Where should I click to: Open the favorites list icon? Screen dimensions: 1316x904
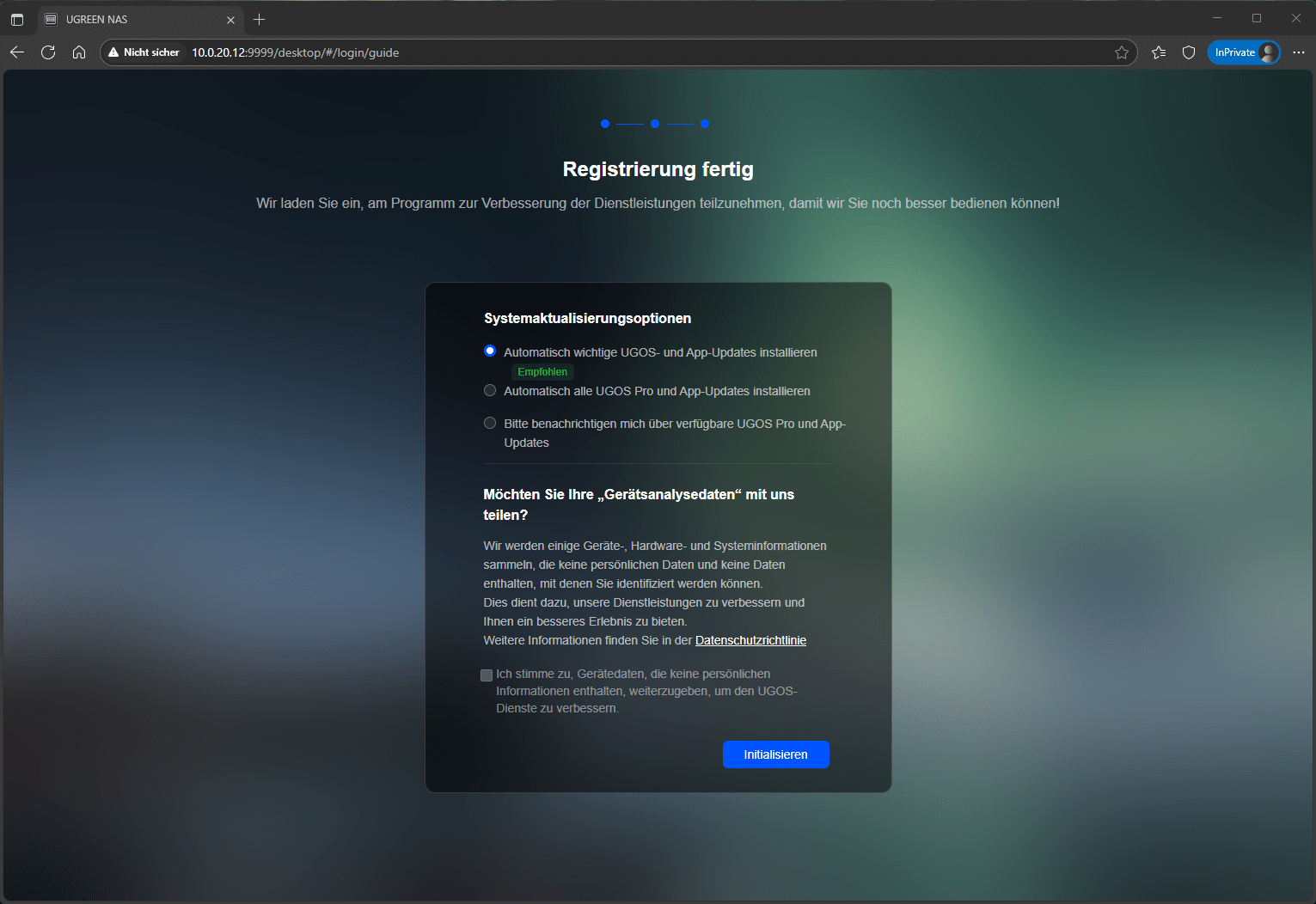(1159, 52)
